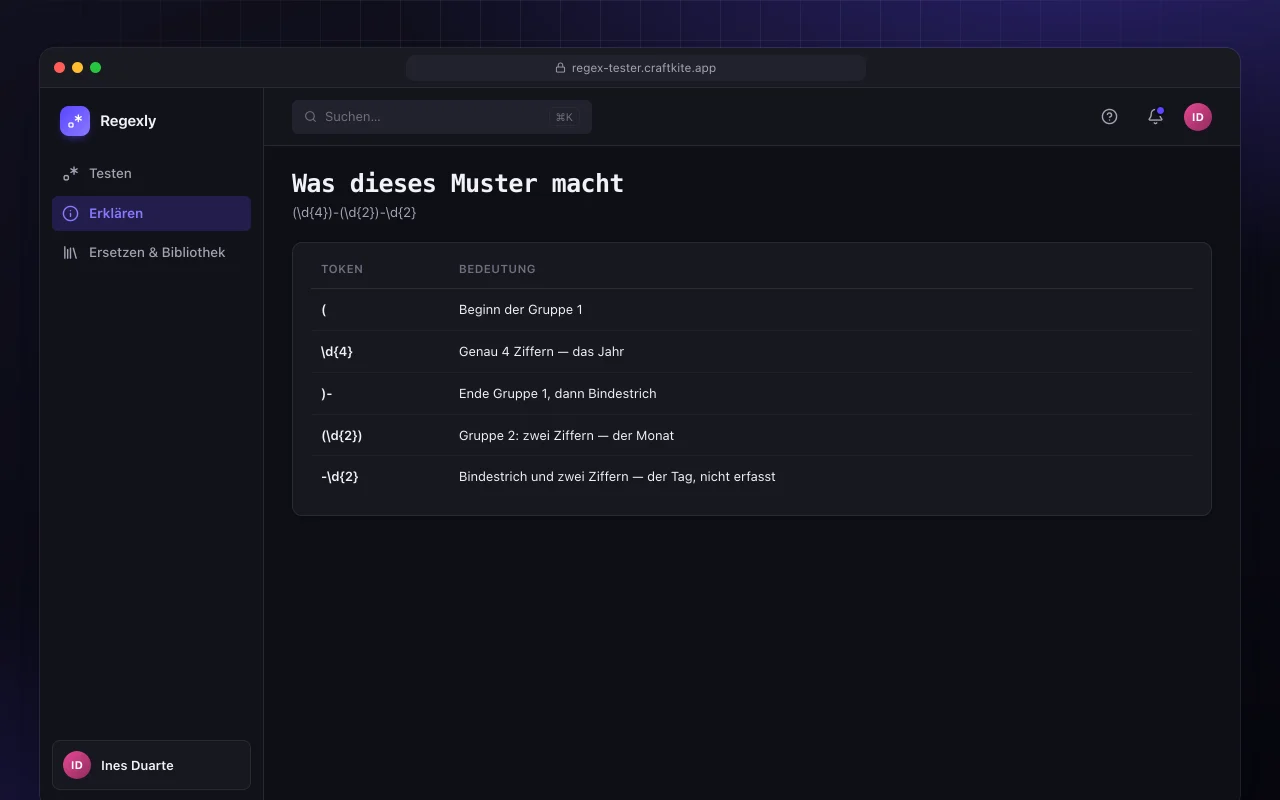Click the red close window button
This screenshot has width=1280, height=800.
(x=60, y=68)
